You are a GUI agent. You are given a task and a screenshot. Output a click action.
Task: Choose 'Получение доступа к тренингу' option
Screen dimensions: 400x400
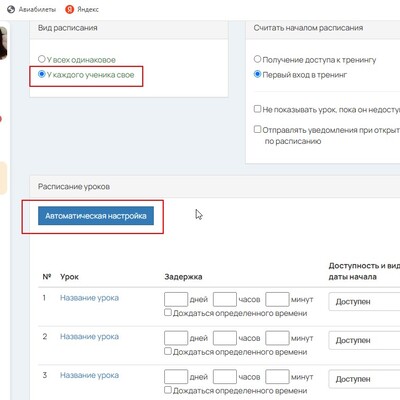[x=257, y=59]
